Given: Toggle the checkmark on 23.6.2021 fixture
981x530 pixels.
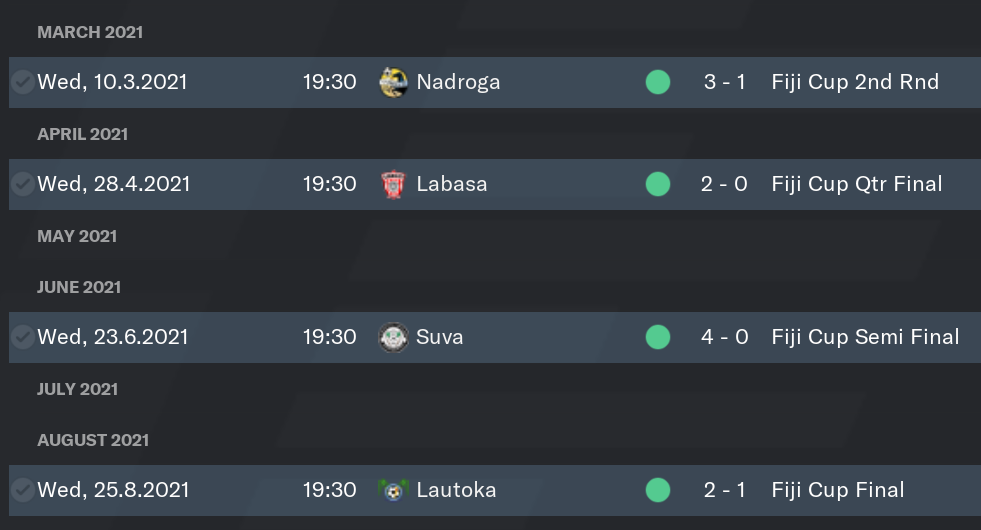Looking at the screenshot, I should pyautogui.click(x=23, y=337).
